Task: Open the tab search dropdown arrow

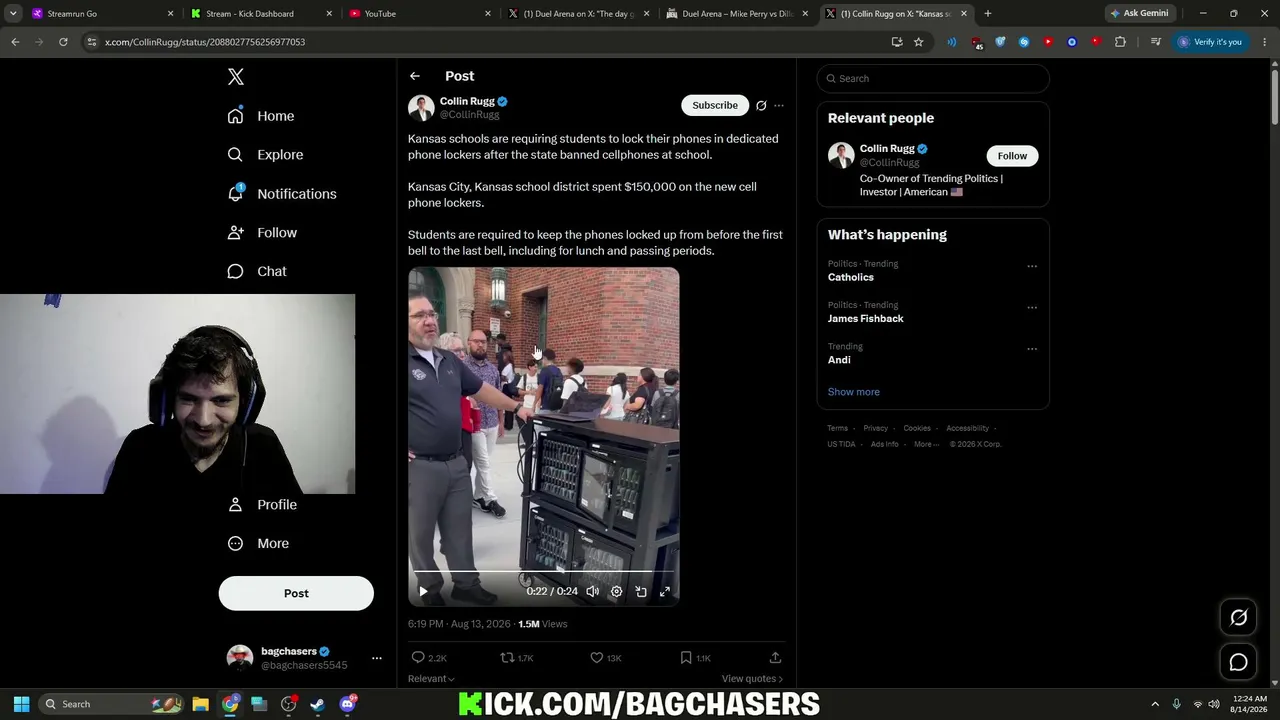Action: [13, 14]
